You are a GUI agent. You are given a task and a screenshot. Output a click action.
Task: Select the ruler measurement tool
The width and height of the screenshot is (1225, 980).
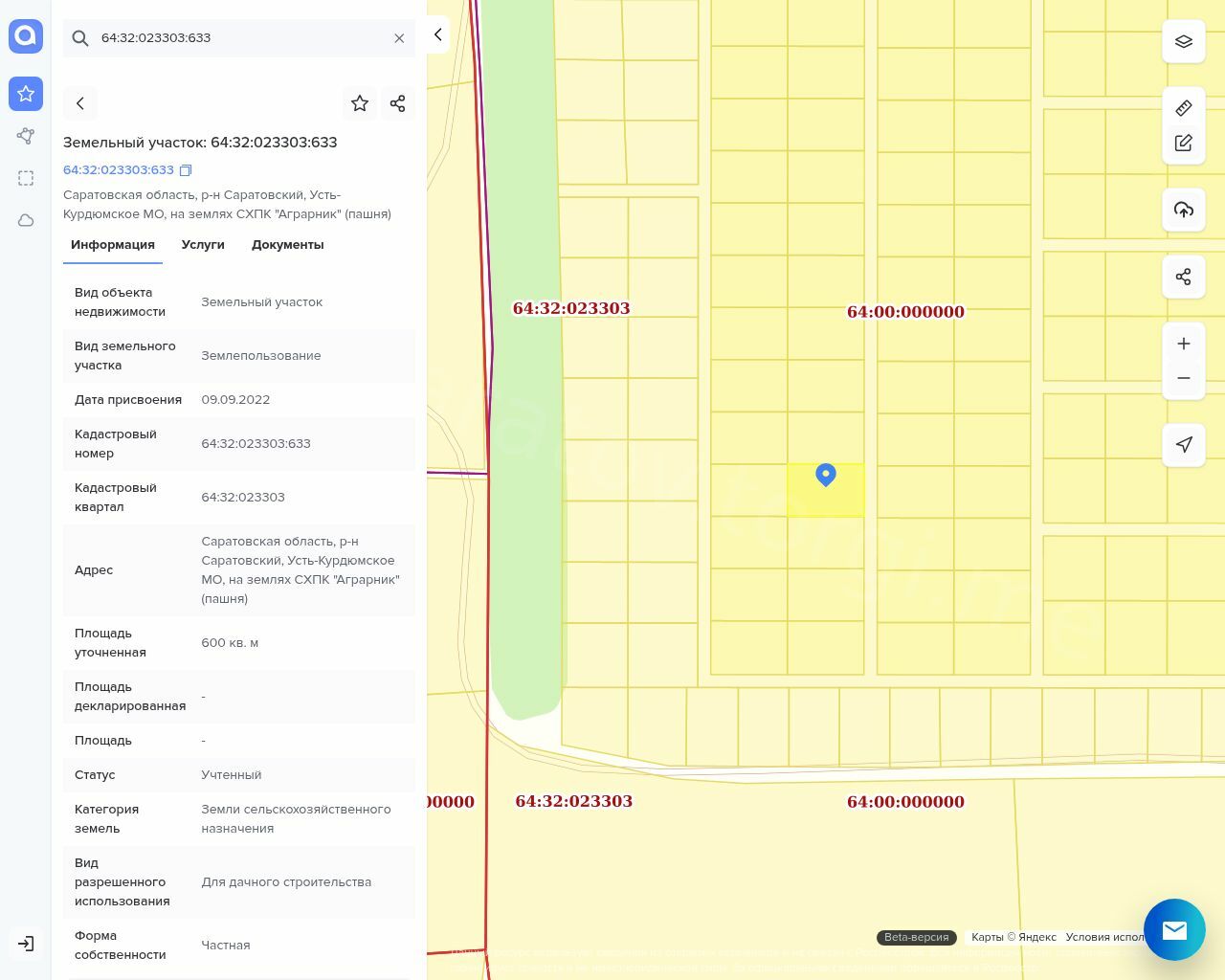click(x=1184, y=108)
